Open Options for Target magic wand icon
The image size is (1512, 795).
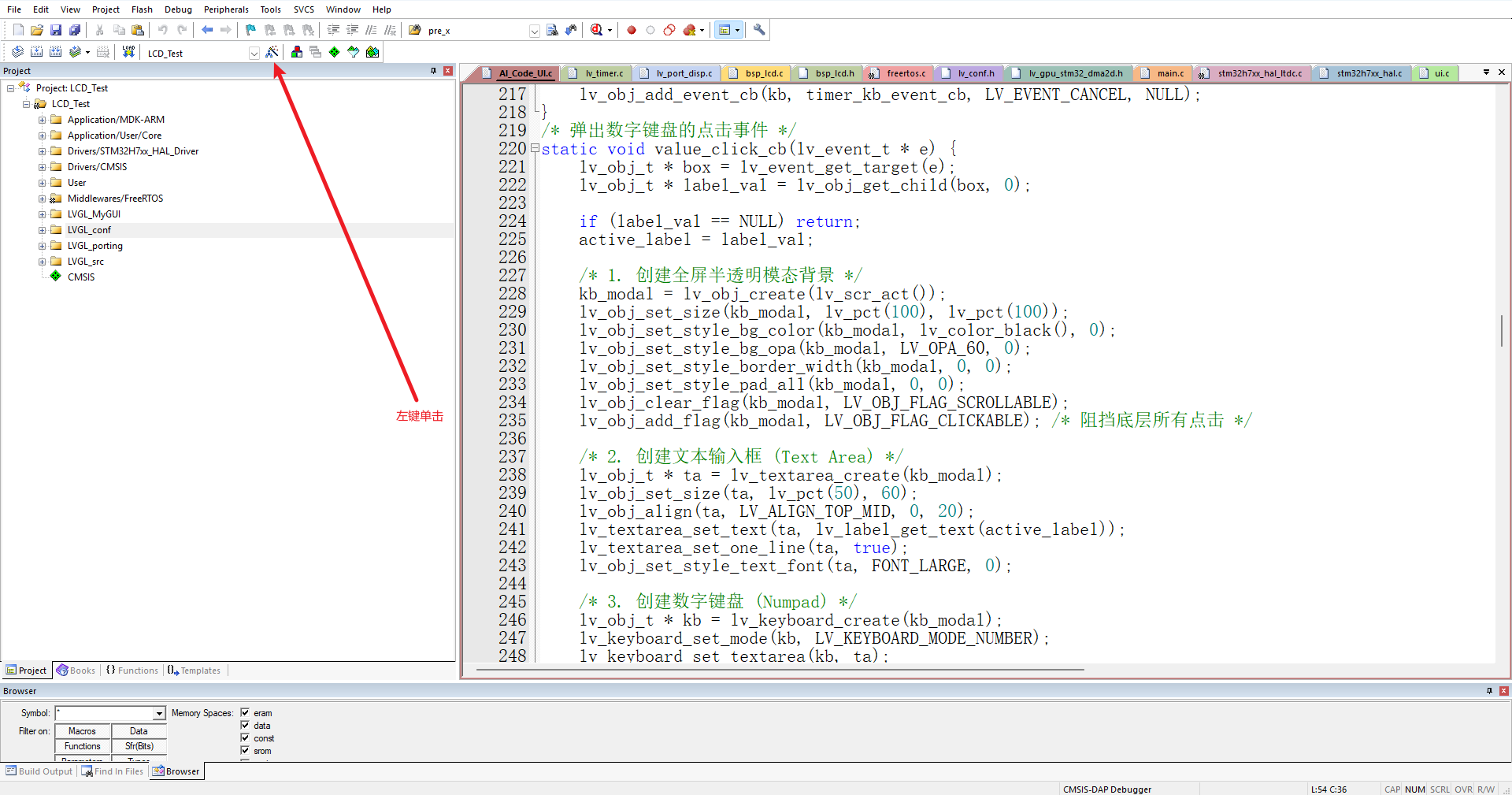click(x=272, y=52)
